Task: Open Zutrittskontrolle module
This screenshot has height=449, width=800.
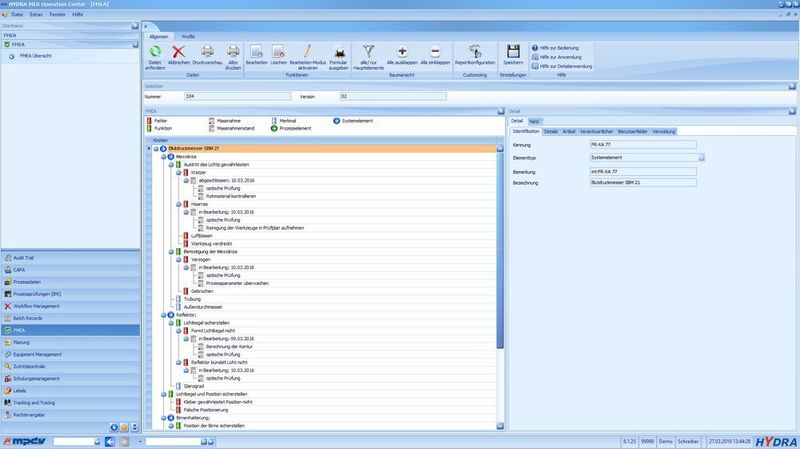Action: [70, 366]
